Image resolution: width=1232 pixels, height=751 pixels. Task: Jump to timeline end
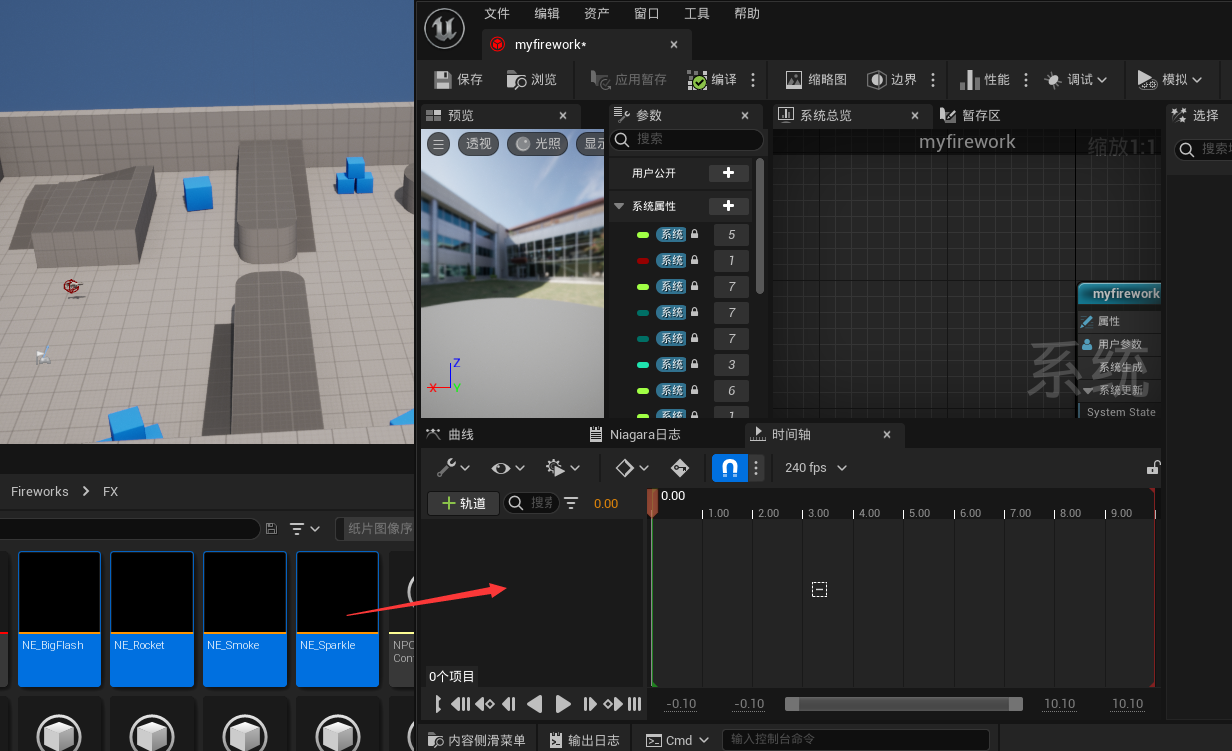click(634, 704)
